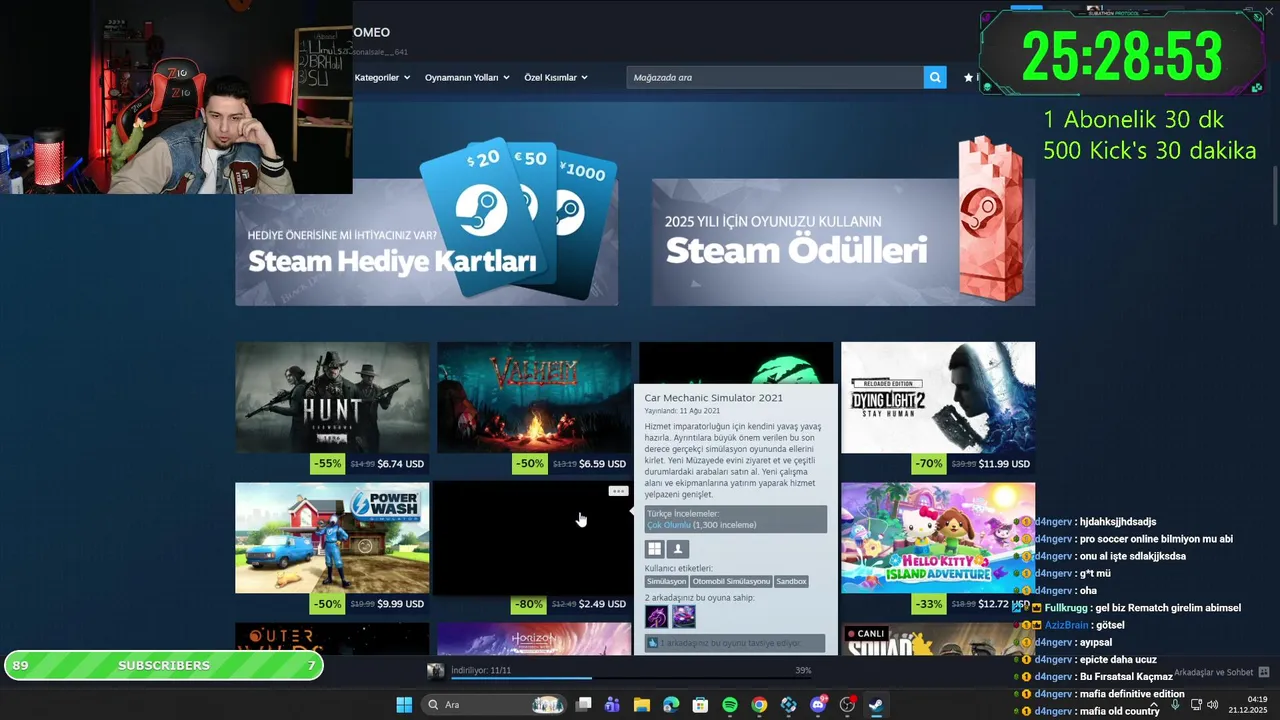Click the thumbs-up friend recommendation icon
The width and height of the screenshot is (1280, 720).
coord(653,643)
